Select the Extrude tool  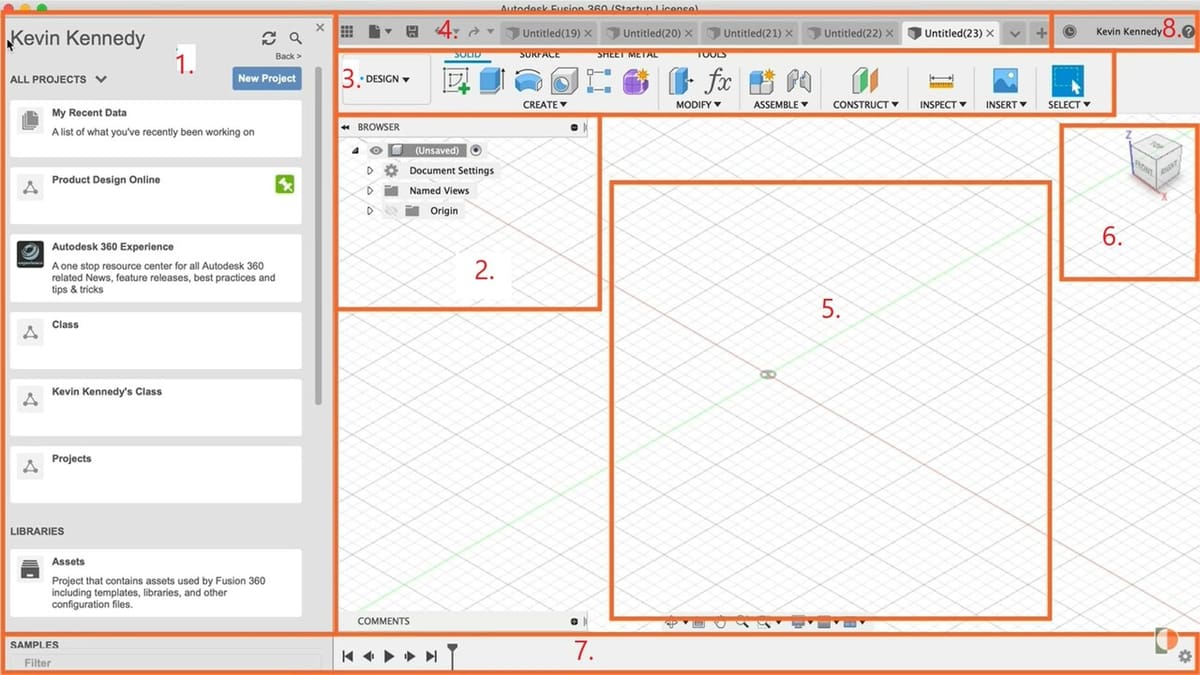[x=492, y=81]
